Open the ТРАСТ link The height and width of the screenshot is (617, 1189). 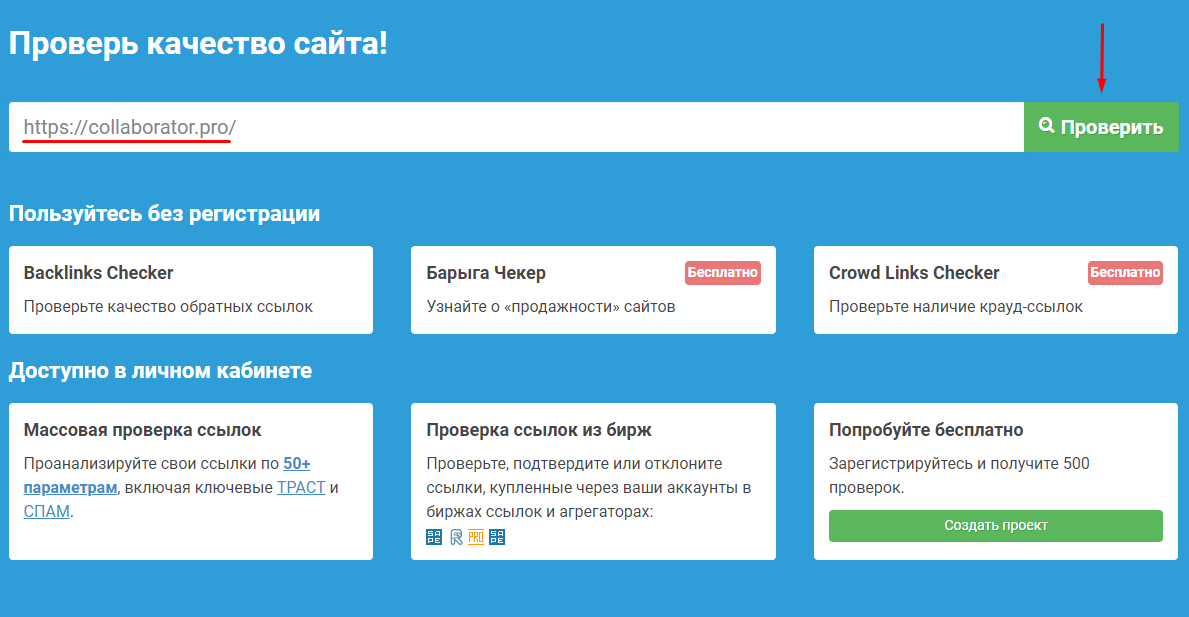coord(300,488)
